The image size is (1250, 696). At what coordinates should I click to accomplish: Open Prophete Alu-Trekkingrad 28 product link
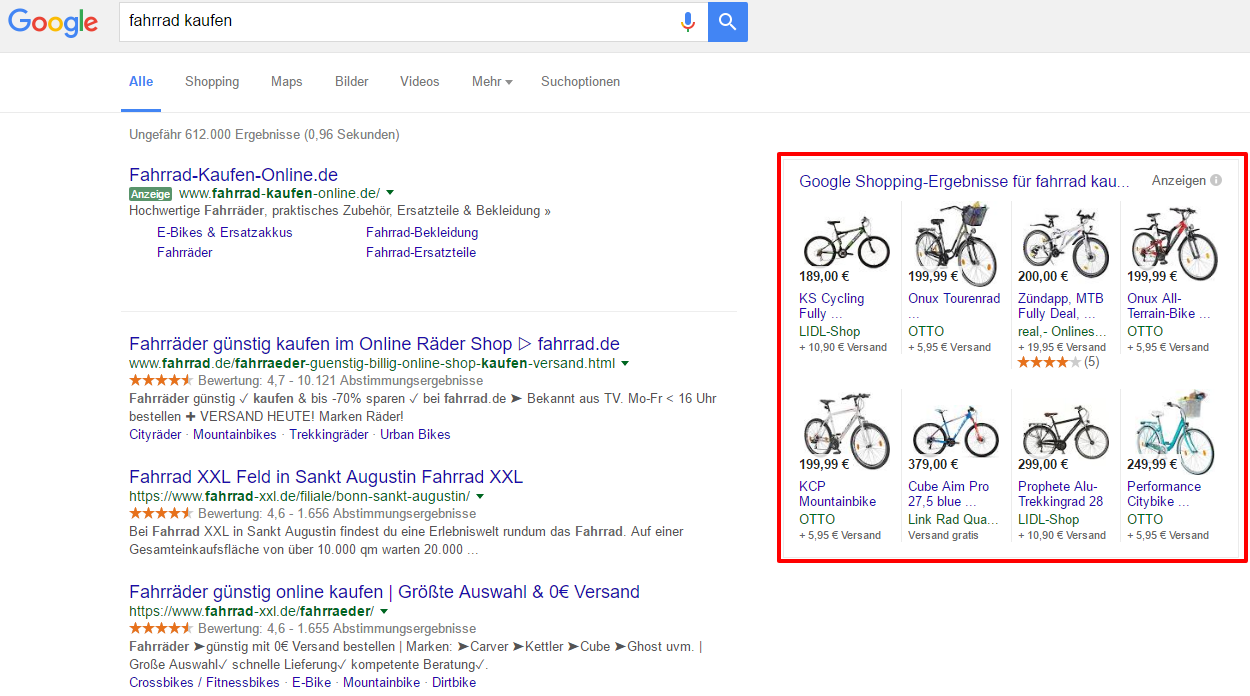point(1061,494)
